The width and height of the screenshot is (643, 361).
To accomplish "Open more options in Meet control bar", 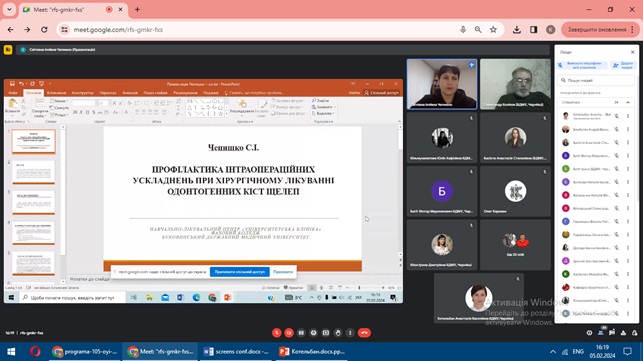I will pos(350,333).
